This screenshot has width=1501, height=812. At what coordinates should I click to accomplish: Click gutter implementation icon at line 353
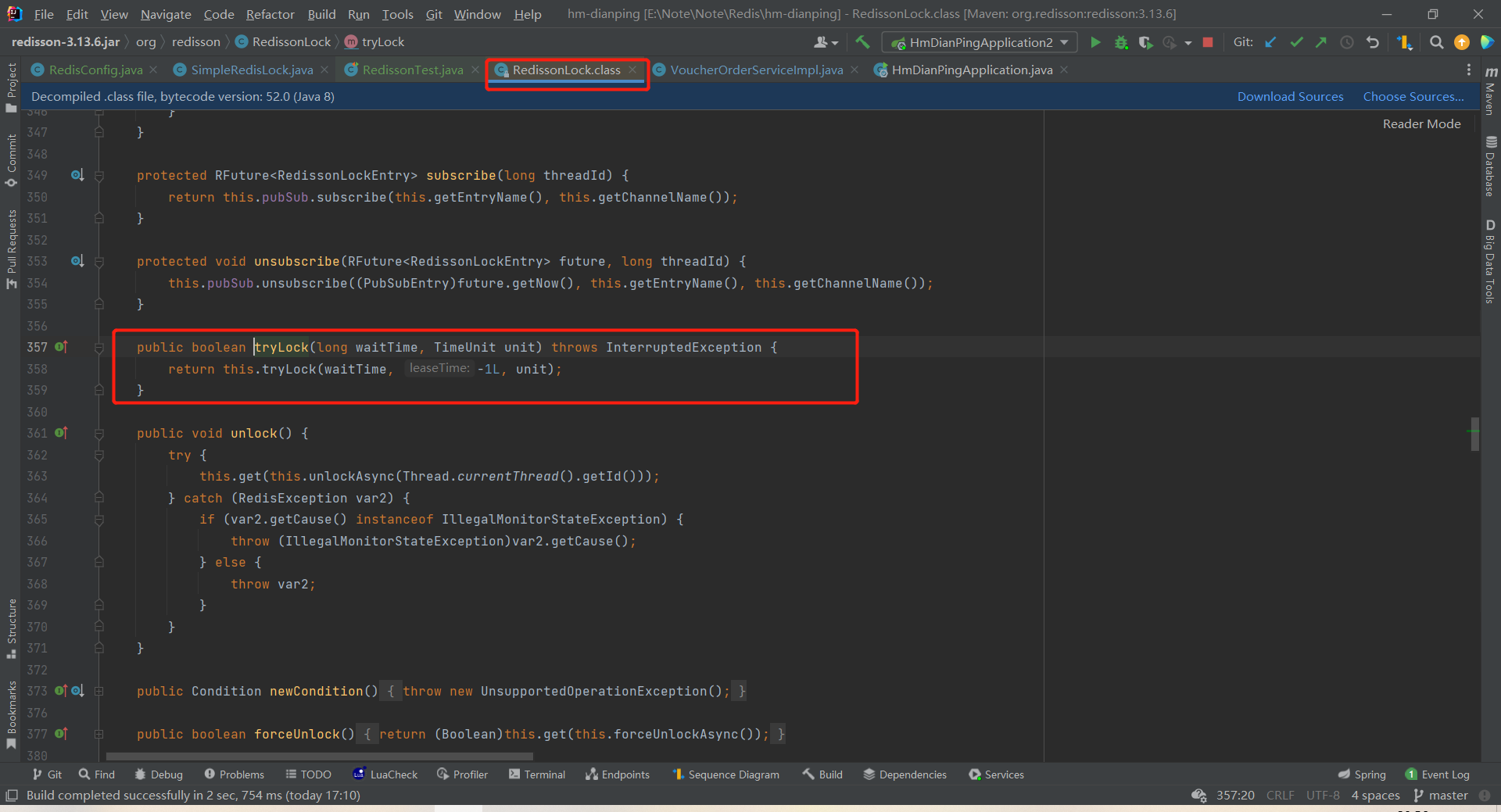pos(77,261)
